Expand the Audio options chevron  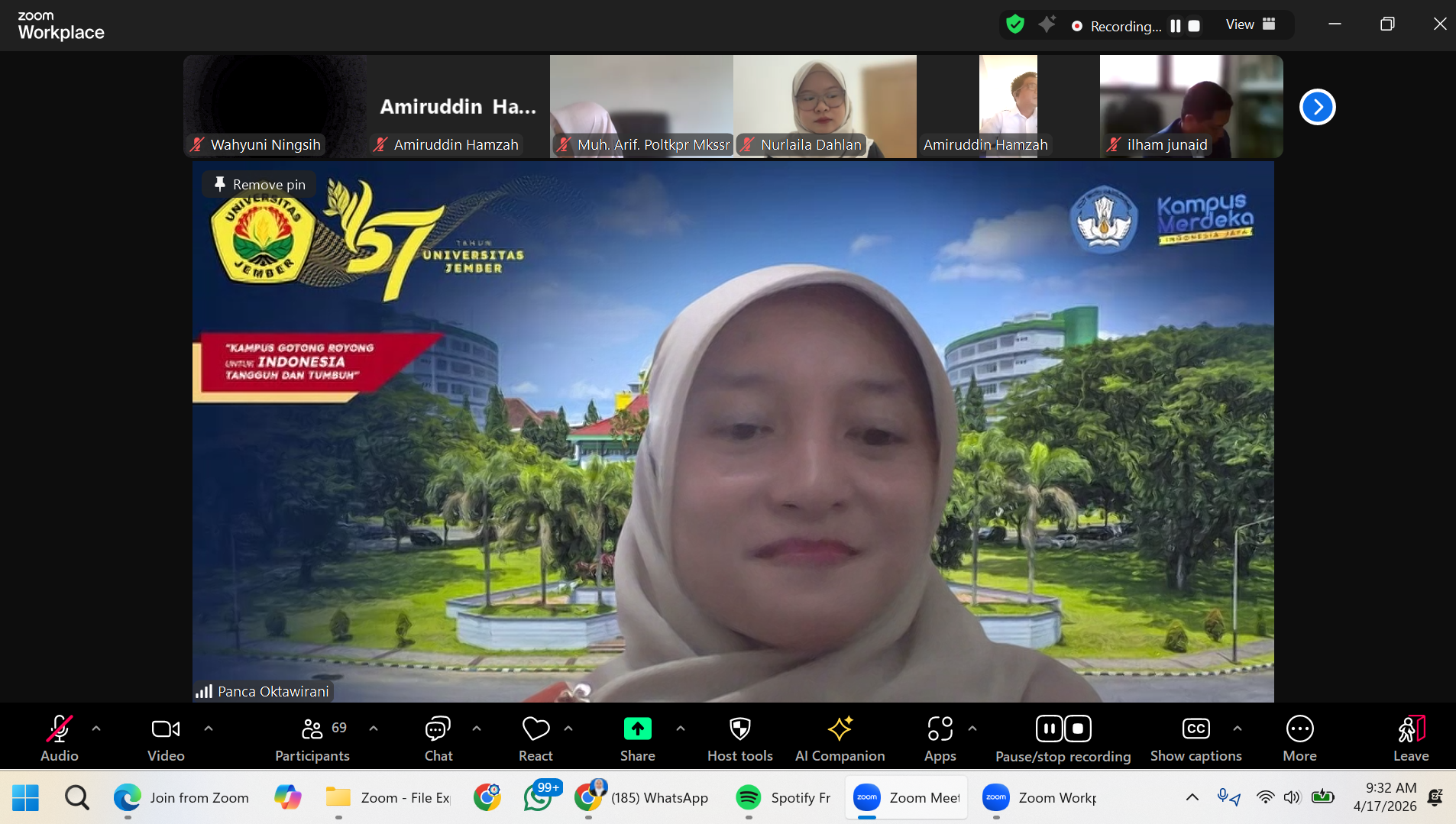pos(97,728)
